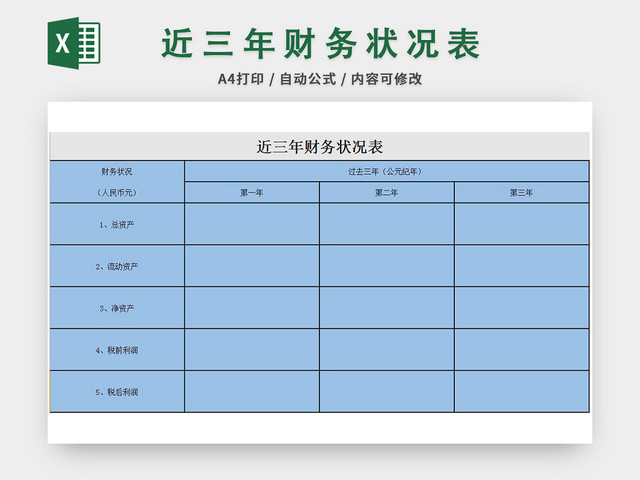Click the 总资产 cell under 第二年
The width and height of the screenshot is (640, 480).
pyautogui.click(x=387, y=224)
